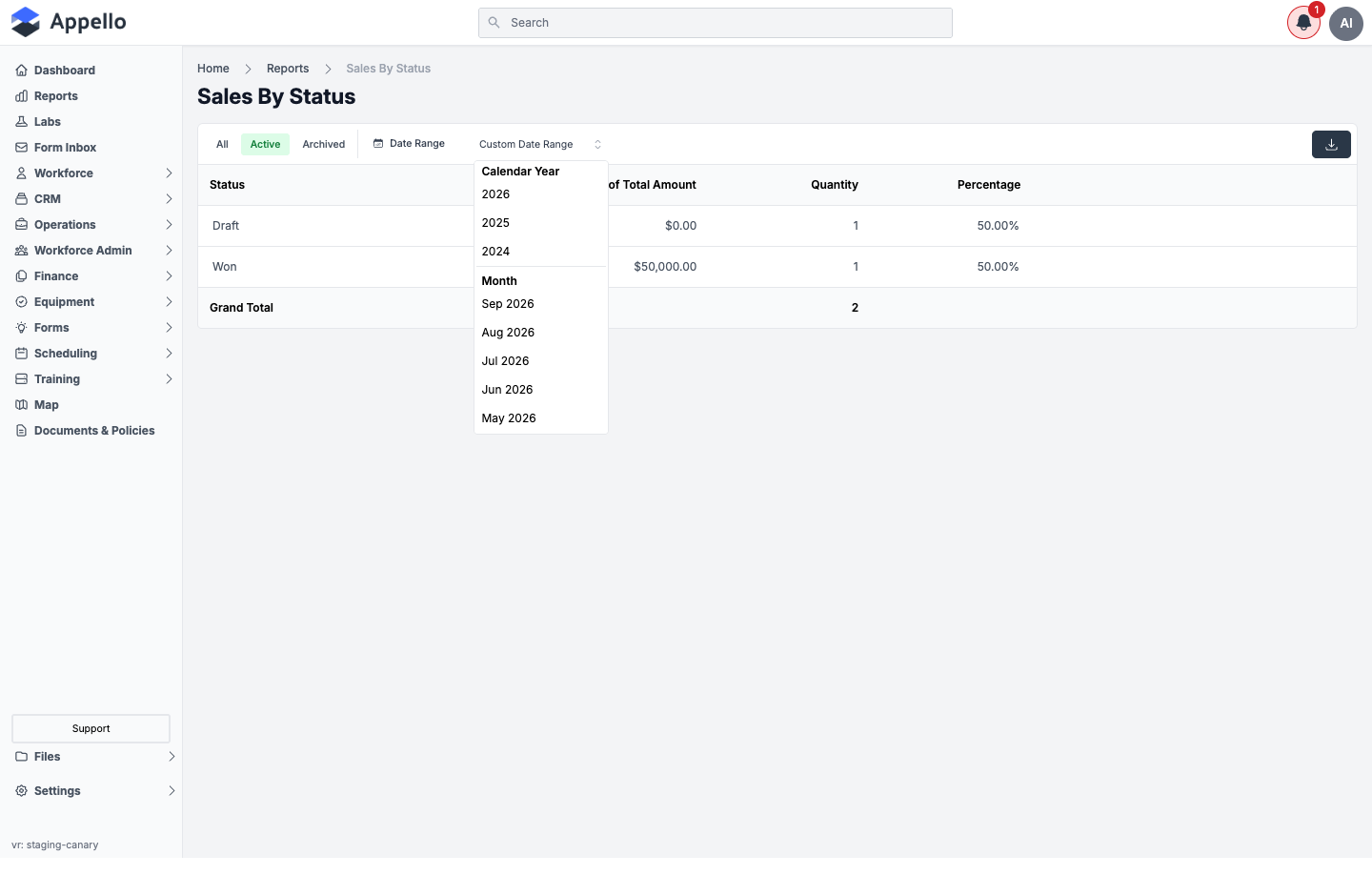Screen dimensions: 1372x875
Task: Go to Home in the breadcrumb
Action: click(x=213, y=69)
